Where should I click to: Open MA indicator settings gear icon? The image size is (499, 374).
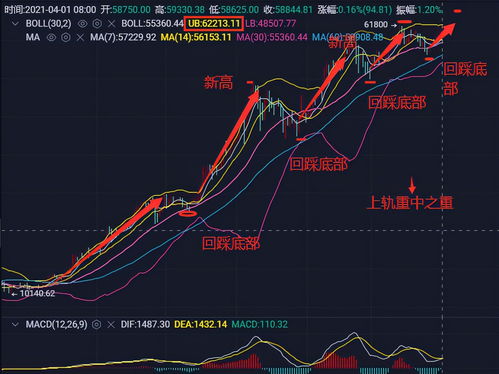tap(66, 37)
